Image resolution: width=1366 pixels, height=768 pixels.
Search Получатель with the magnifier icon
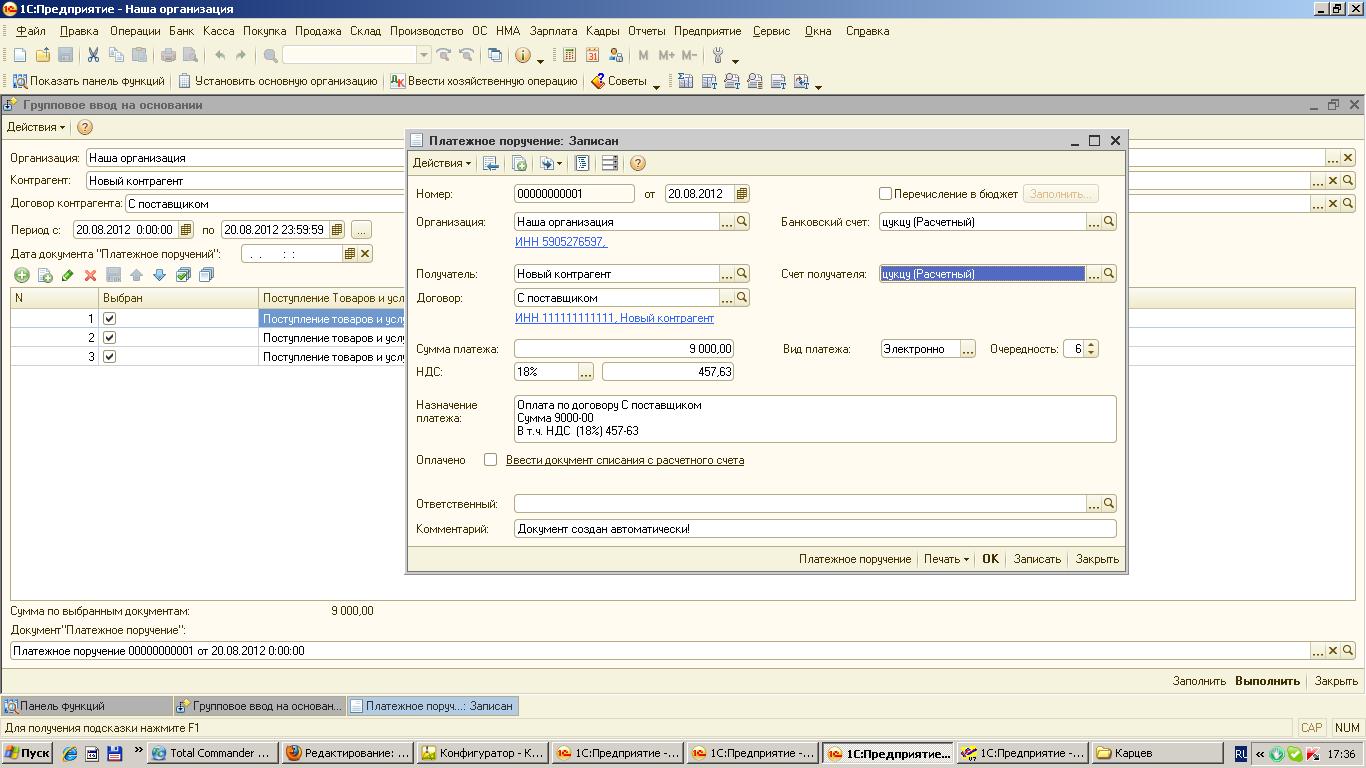click(x=742, y=273)
